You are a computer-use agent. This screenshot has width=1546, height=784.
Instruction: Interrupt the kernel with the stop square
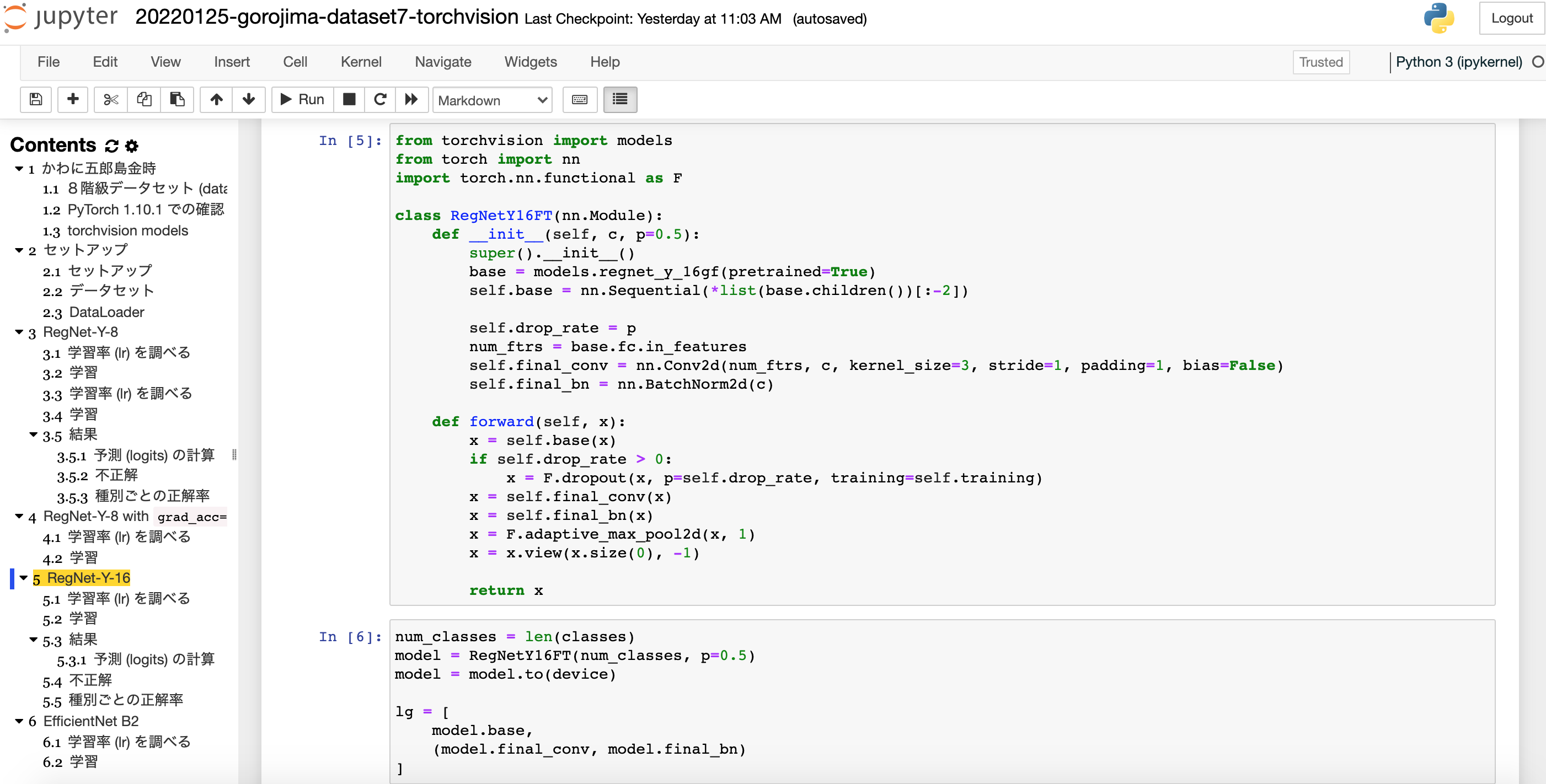tap(349, 100)
